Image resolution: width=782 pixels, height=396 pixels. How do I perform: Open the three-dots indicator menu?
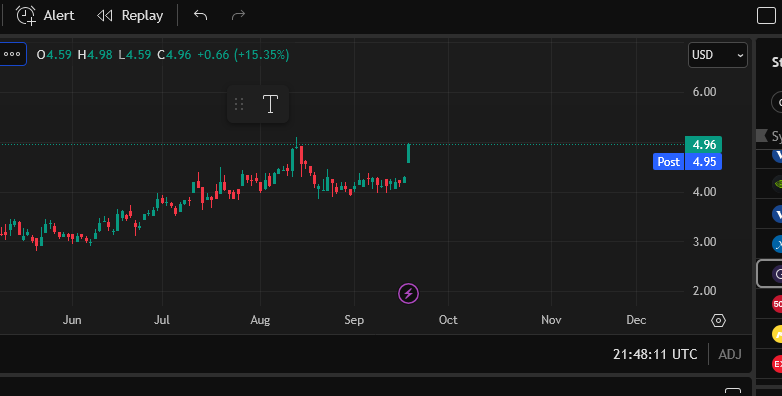12,54
